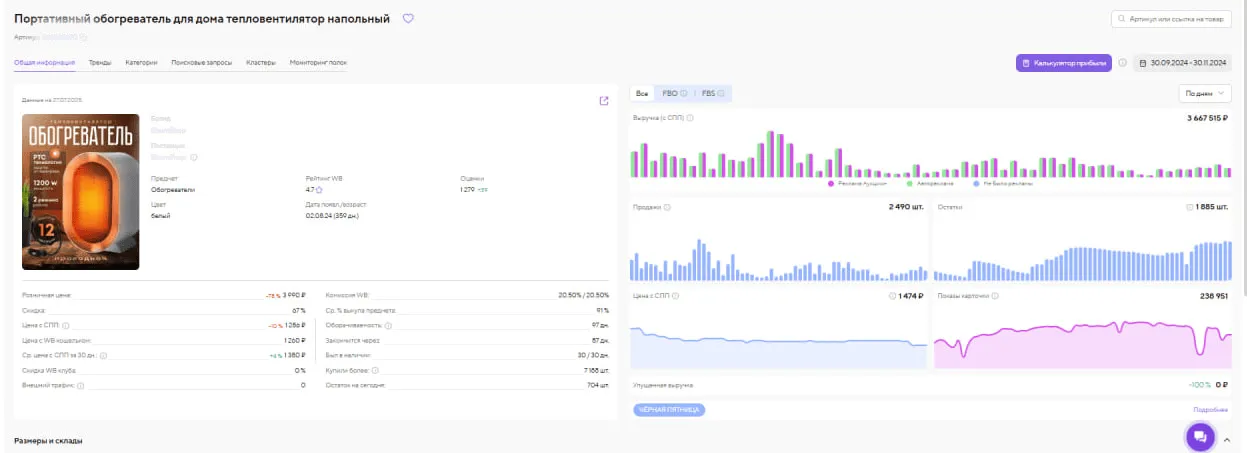Switch filter to FBS
The image size is (1247, 453).
pos(709,93)
